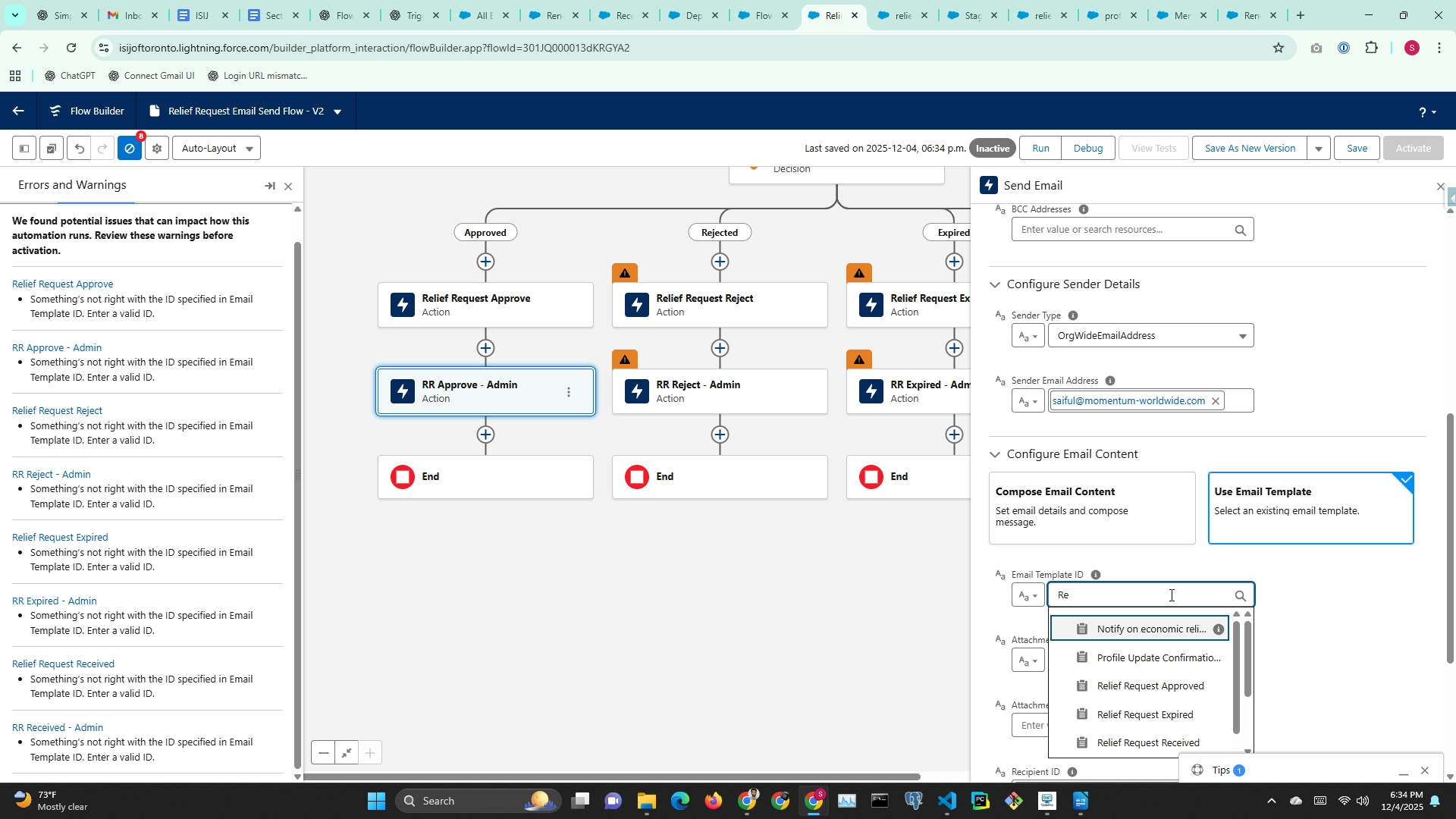The height and width of the screenshot is (819, 1456).
Task: Open the Auto-Layout dropdown
Action: 217,149
